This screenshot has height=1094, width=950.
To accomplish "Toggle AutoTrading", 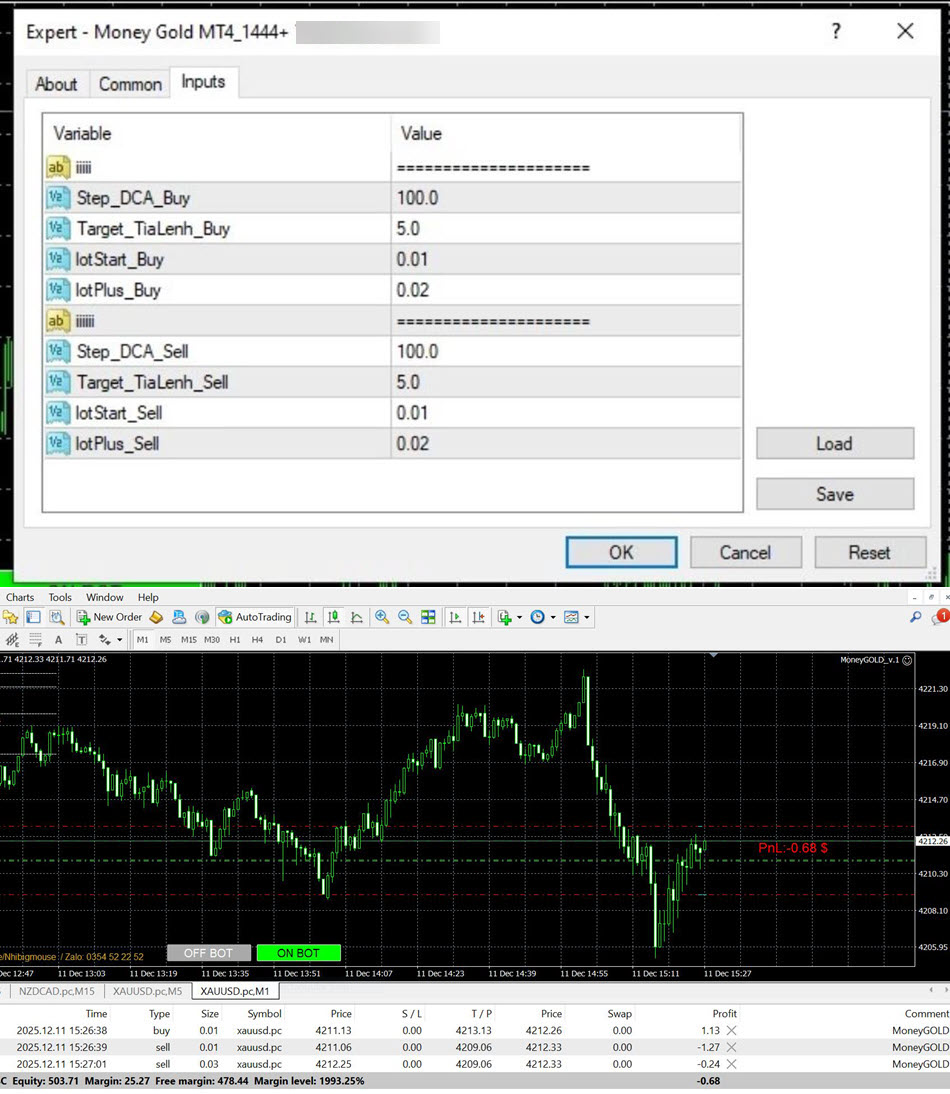I will (x=255, y=617).
